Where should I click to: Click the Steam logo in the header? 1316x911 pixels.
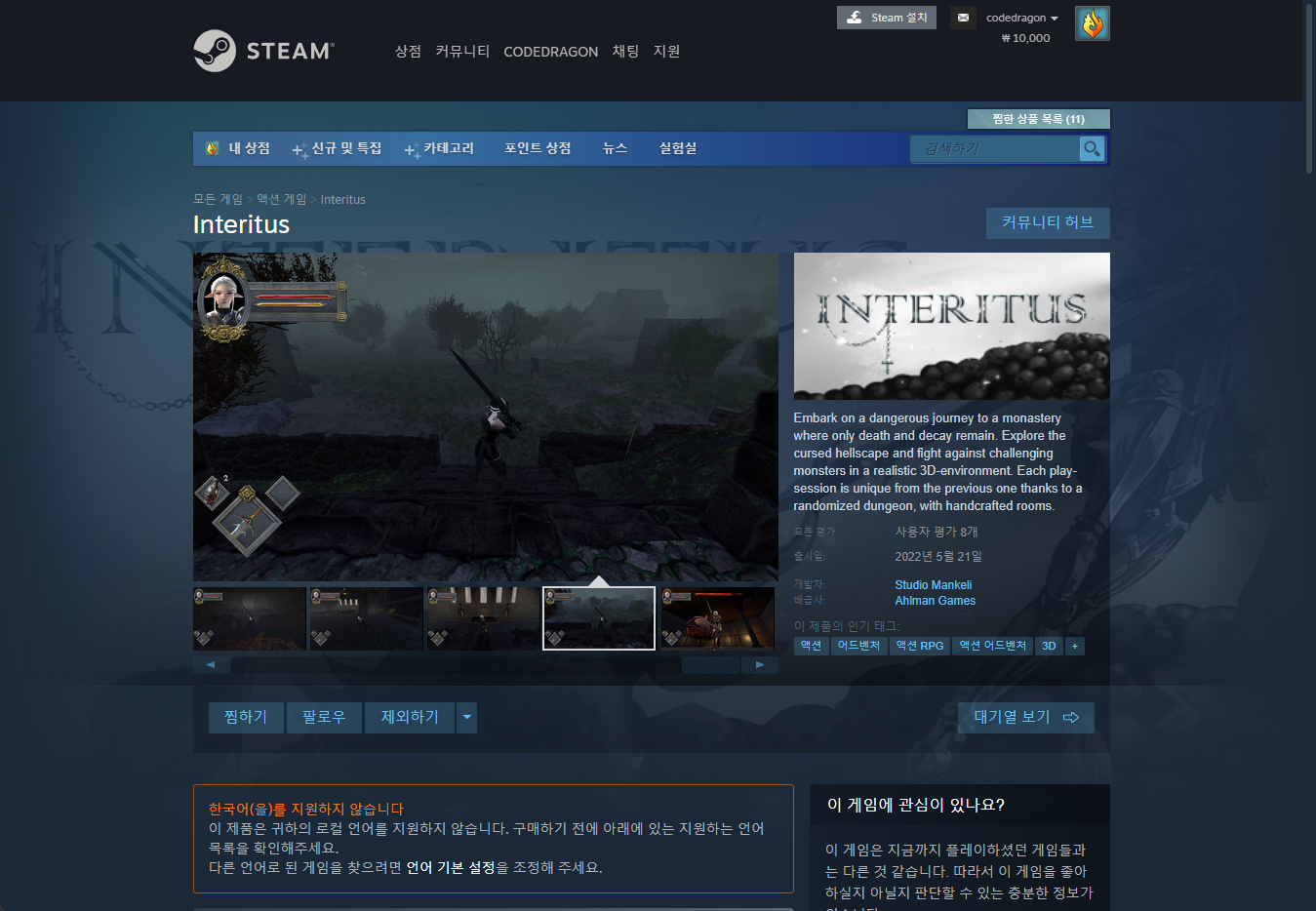pos(263,51)
